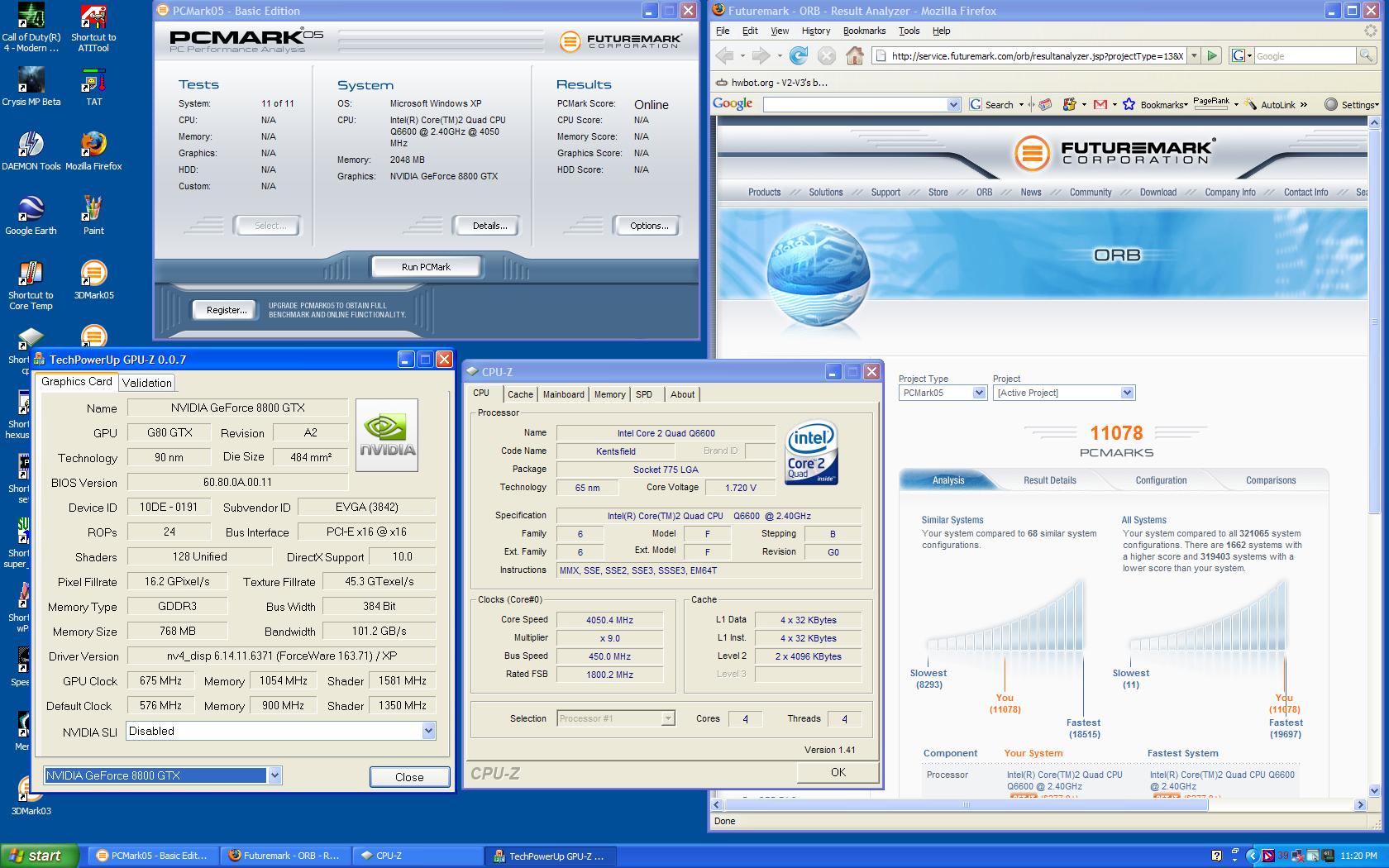This screenshot has height=868, width=1389.
Task: Open the ATITool desktop shortcut
Action: pos(93,29)
